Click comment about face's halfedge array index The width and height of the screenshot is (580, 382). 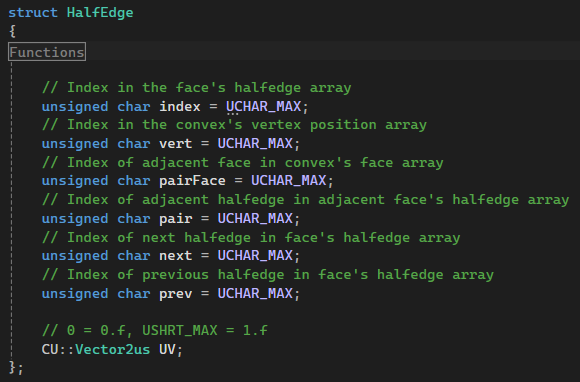click(x=197, y=88)
